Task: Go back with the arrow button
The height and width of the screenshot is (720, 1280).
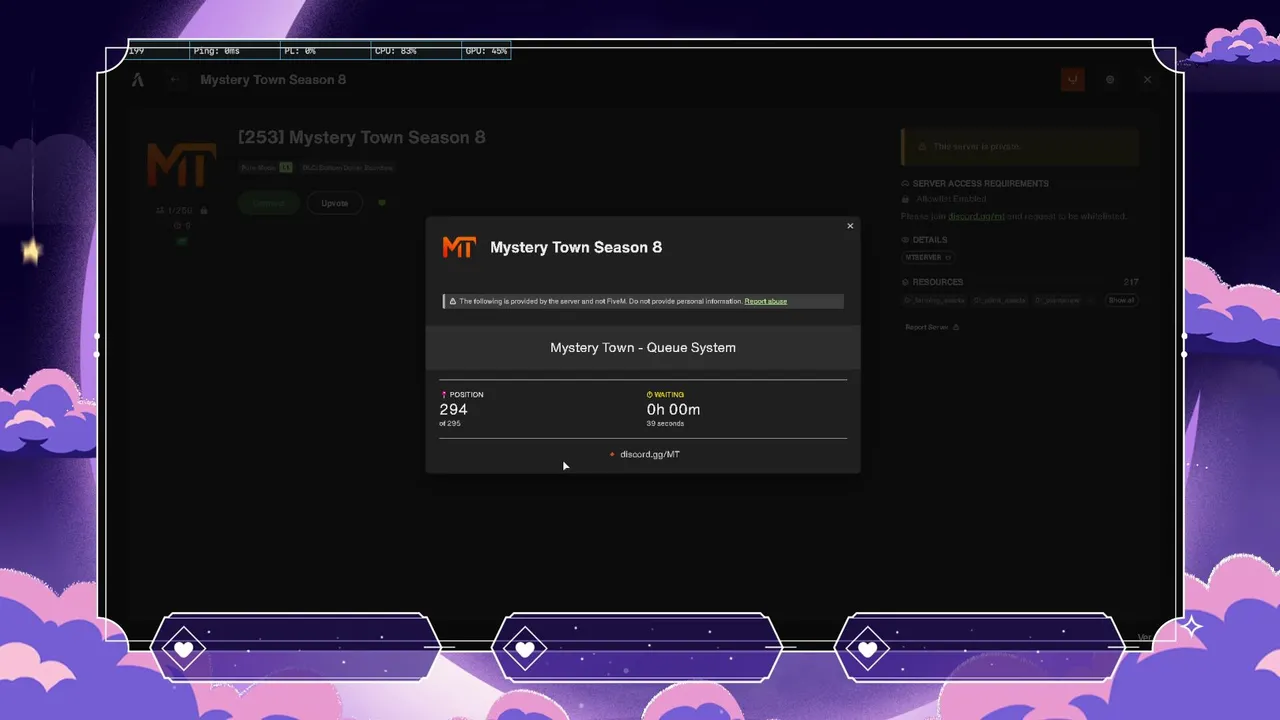Action: click(175, 79)
